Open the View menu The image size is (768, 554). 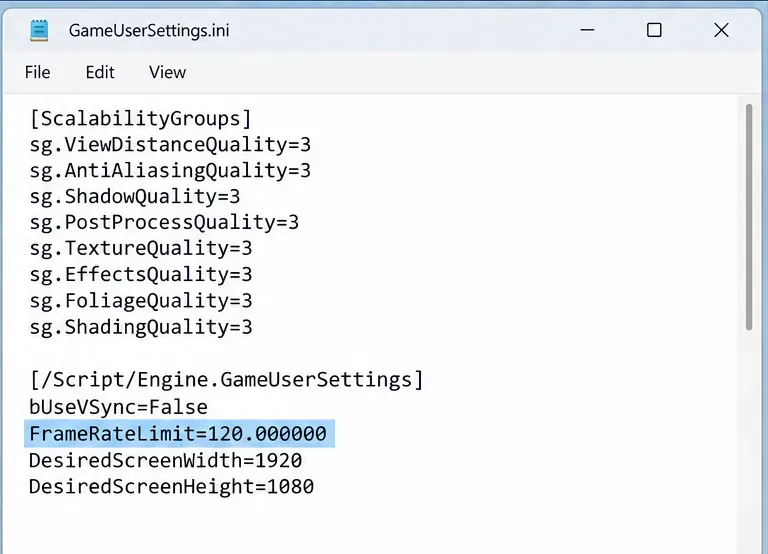[x=168, y=72]
